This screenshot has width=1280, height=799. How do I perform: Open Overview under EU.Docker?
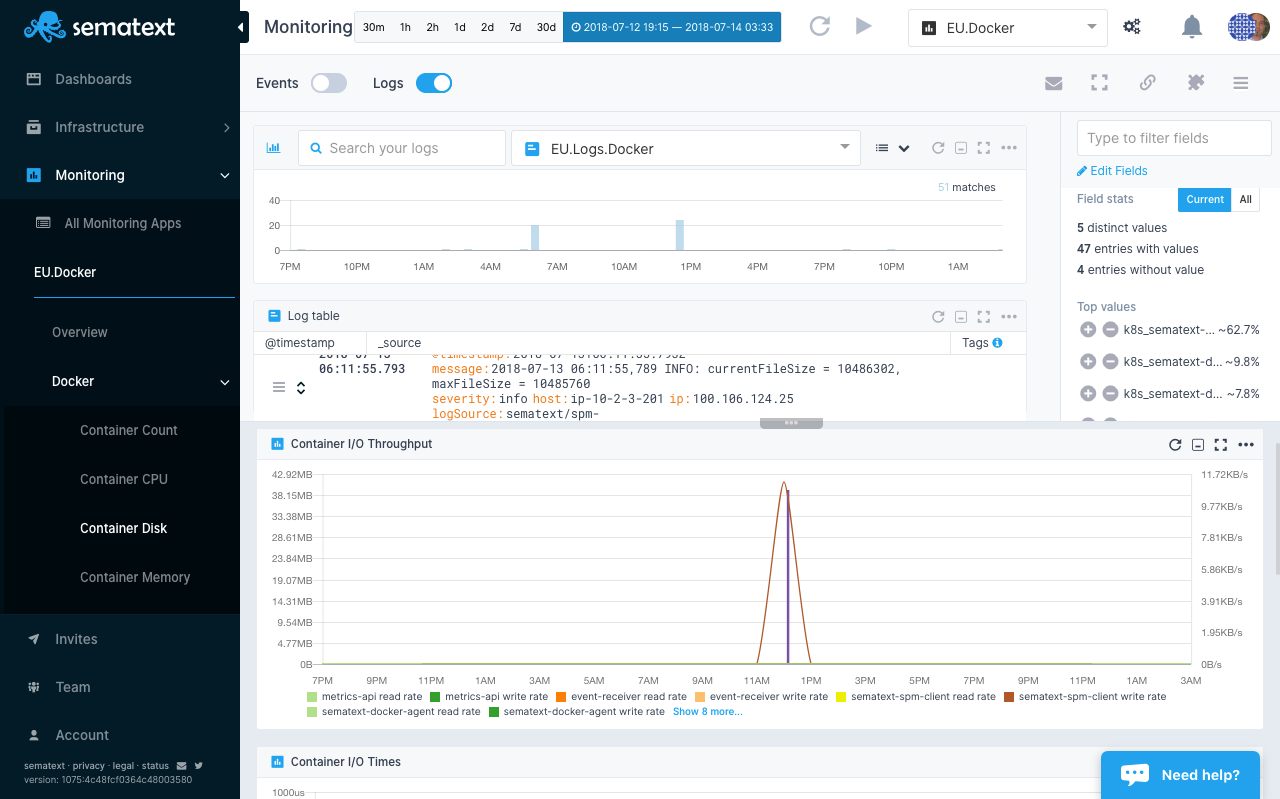[x=80, y=332]
